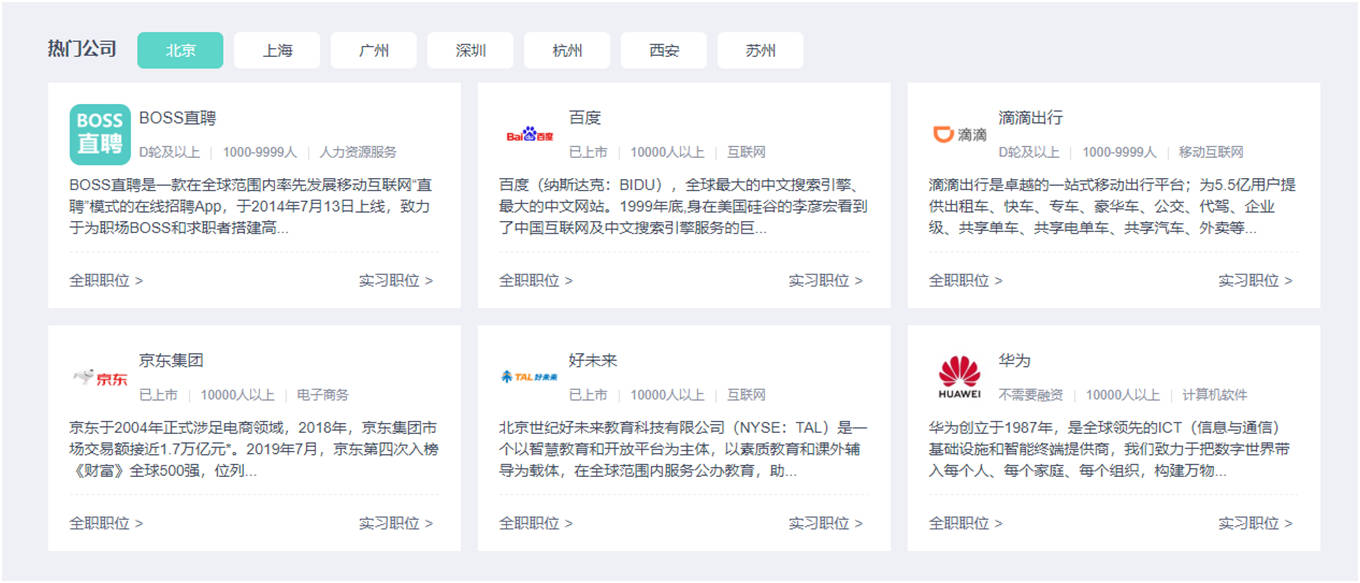Click the 京东集团 company name title
This screenshot has height=583, width=1360.
(x=171, y=360)
